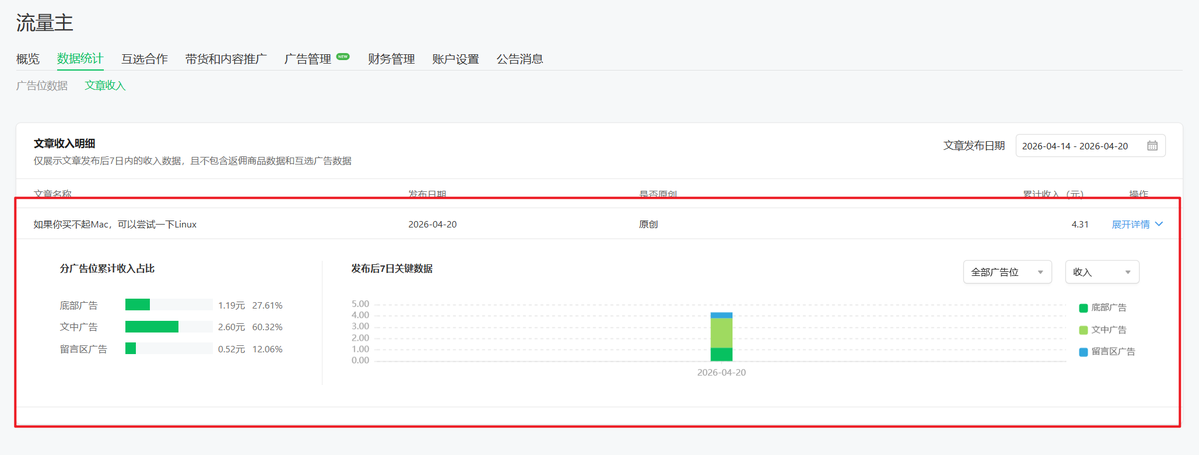
Task: Open the 收入 metric dropdown
Action: pos(1102,272)
